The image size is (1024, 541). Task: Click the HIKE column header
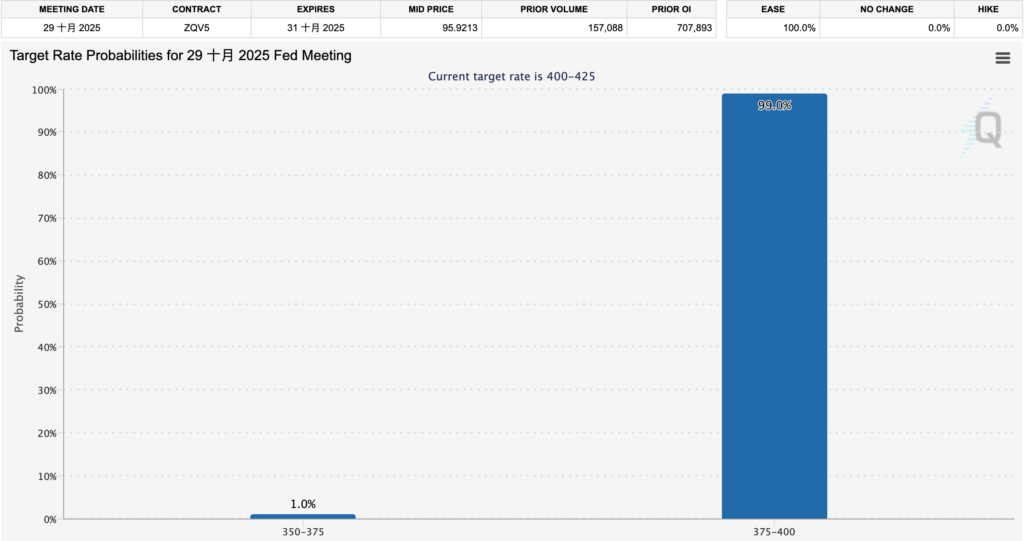coord(987,9)
